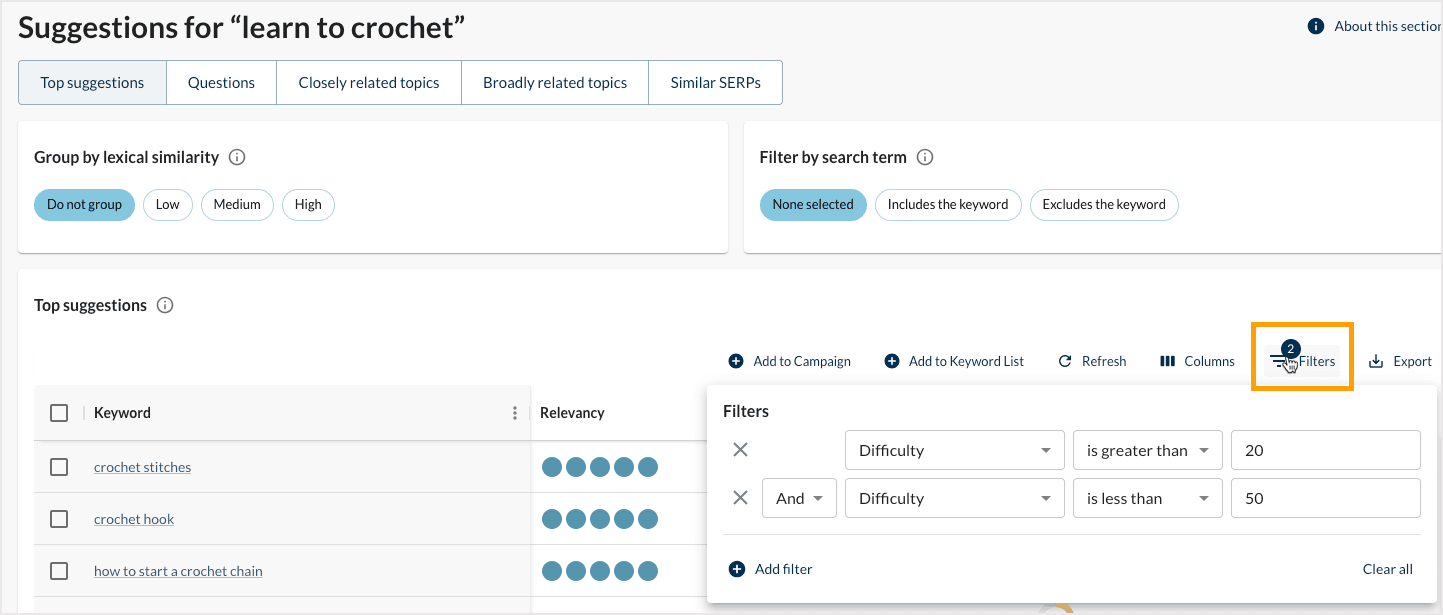
Task: Click the info icon beside About this section
Action: pyautogui.click(x=1316, y=26)
